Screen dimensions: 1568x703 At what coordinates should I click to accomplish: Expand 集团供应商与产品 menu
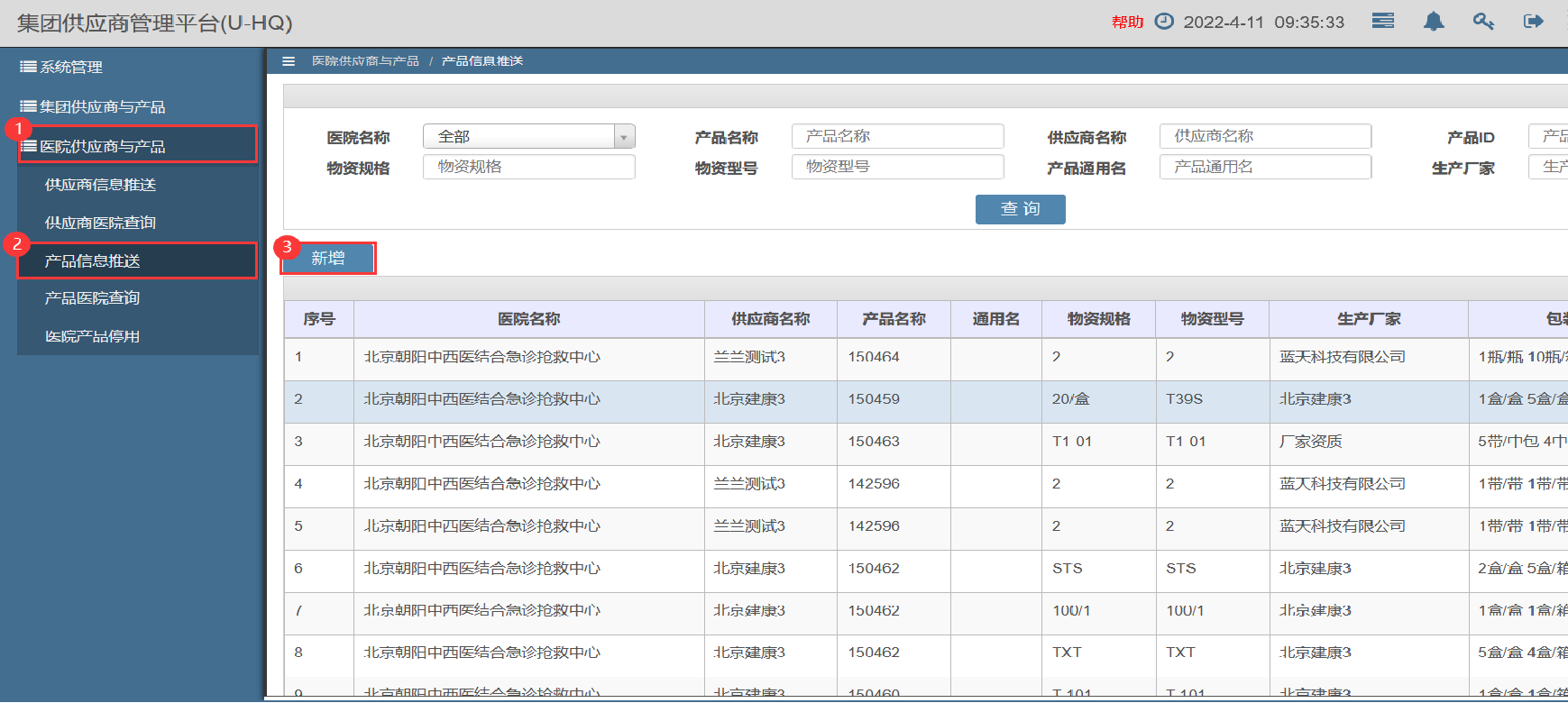[93, 106]
